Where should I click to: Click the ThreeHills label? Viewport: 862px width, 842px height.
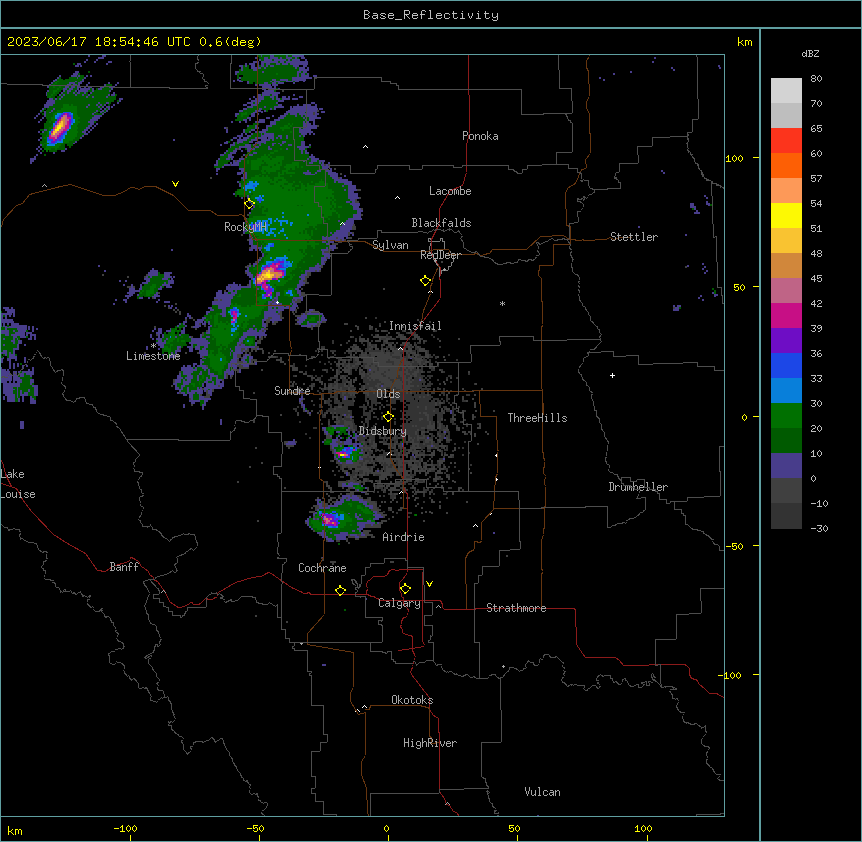(537, 418)
